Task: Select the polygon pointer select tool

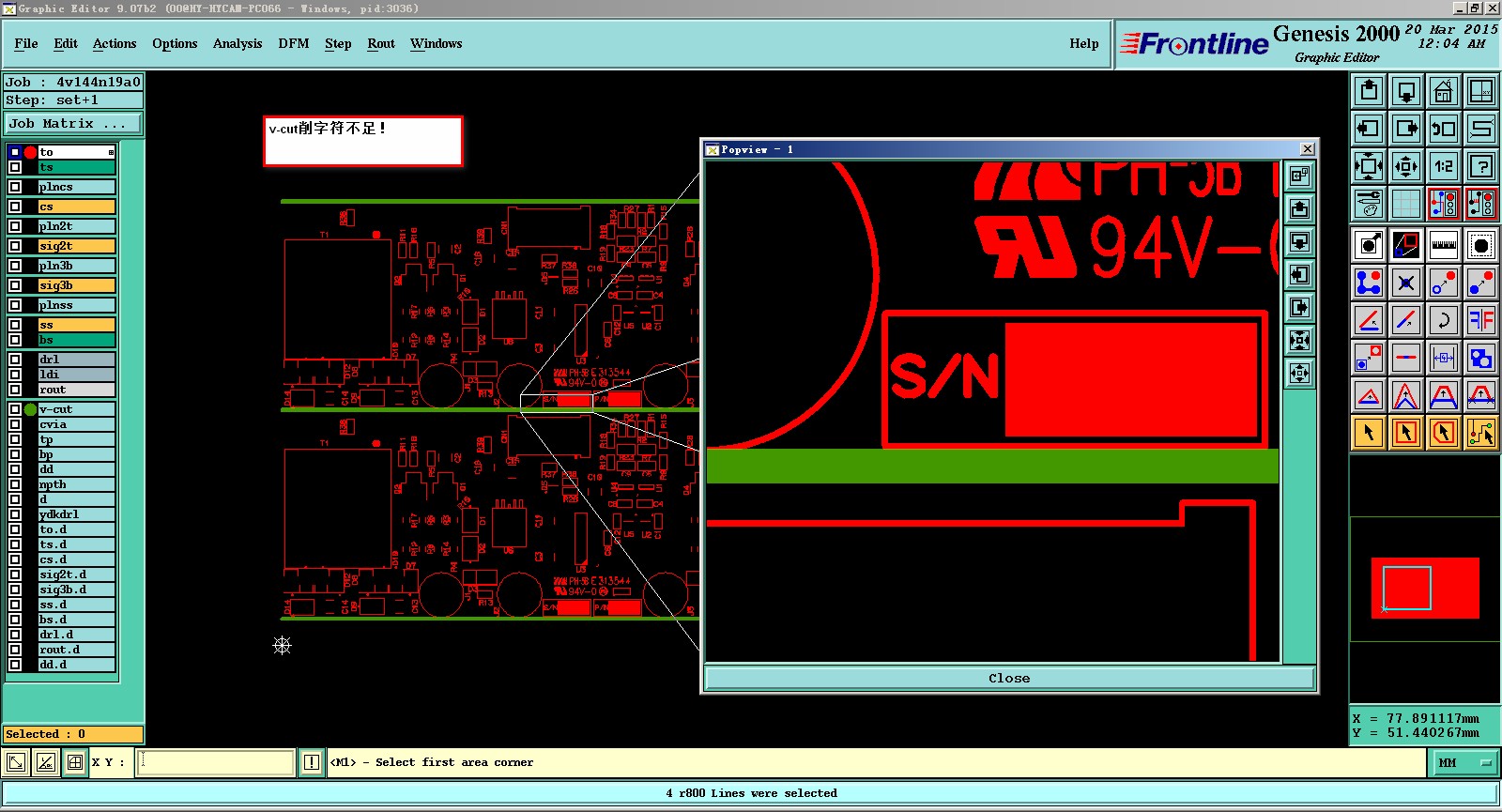Action: coord(1444,433)
